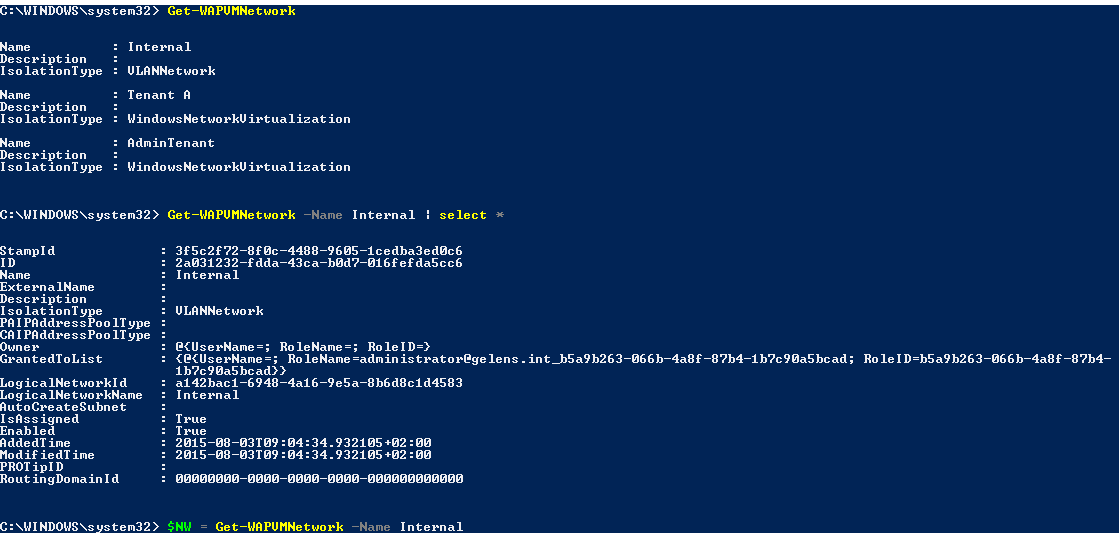1119x533 pixels.
Task: Click the LogicalNetworkId GUID value
Action: pos(318,383)
